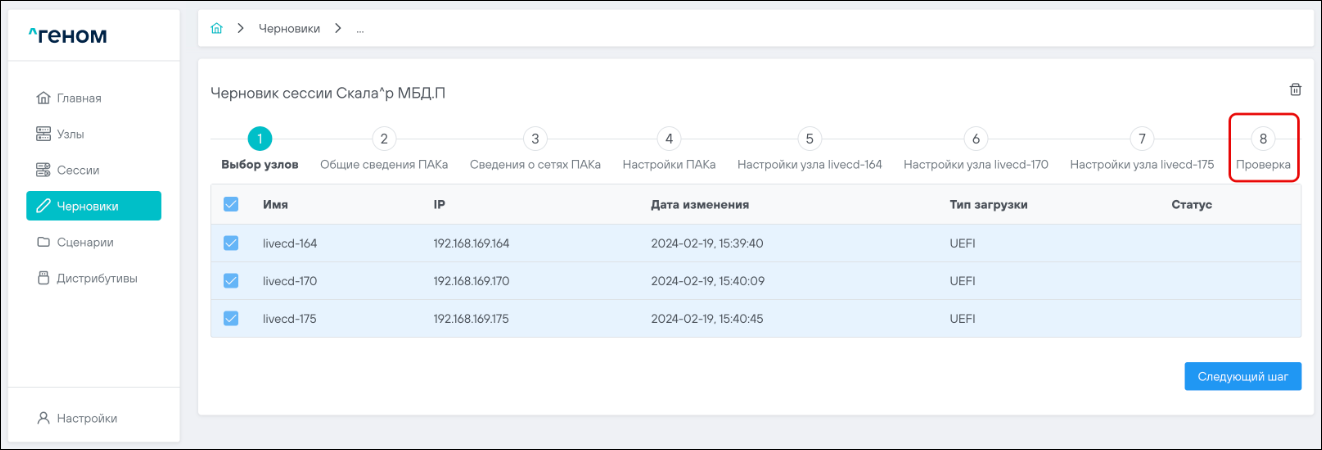Uncheck the livecd-164 row checkbox
This screenshot has height=450, width=1322.
click(x=231, y=243)
